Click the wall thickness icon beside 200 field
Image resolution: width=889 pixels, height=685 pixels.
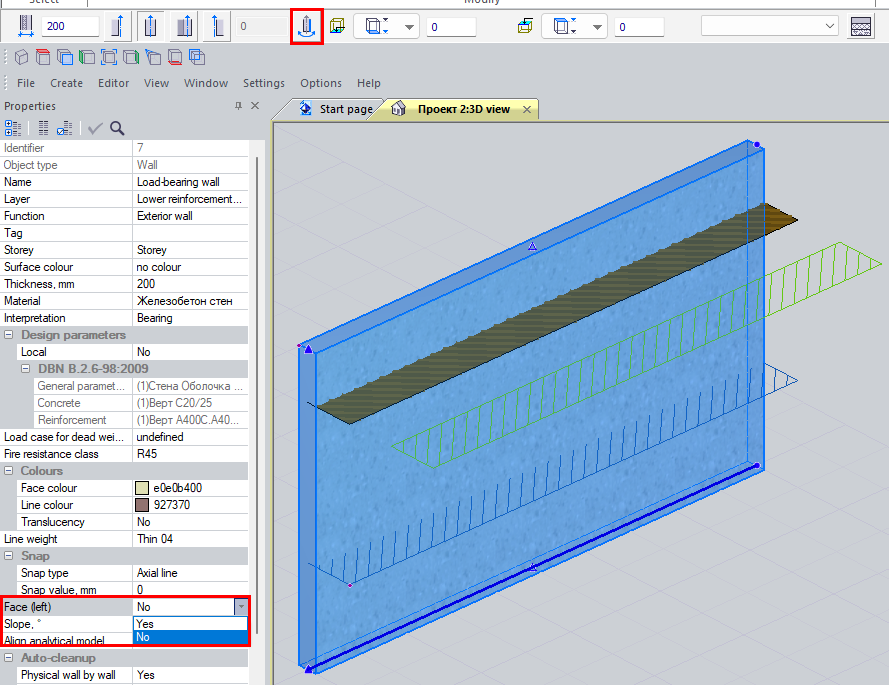[25, 27]
